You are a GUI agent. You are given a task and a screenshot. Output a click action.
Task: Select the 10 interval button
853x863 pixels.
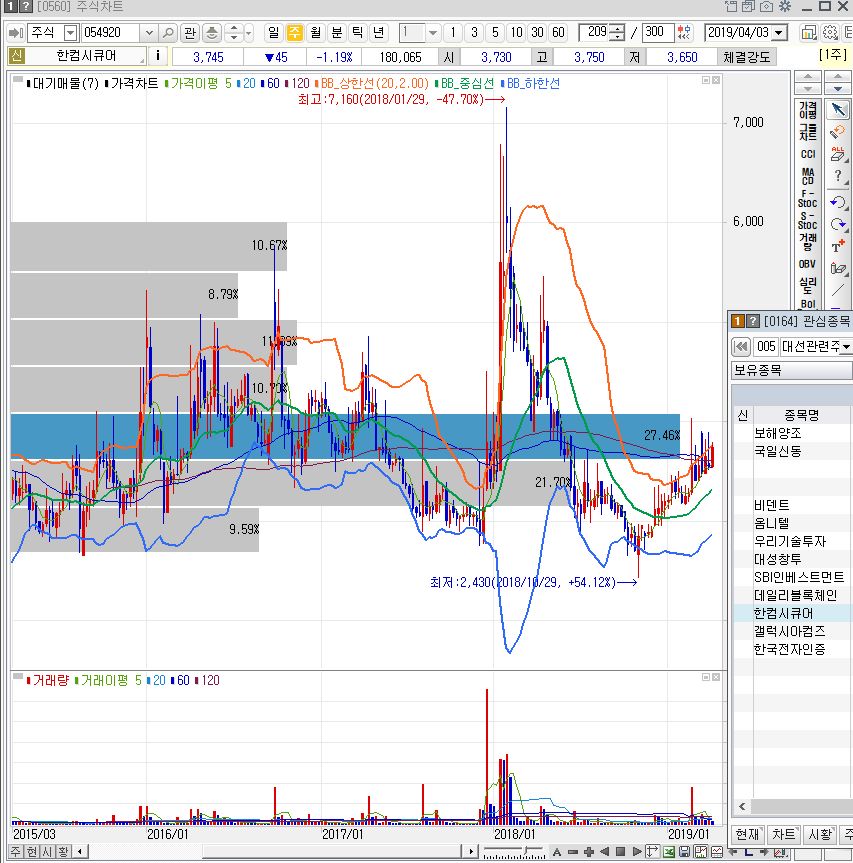[516, 33]
